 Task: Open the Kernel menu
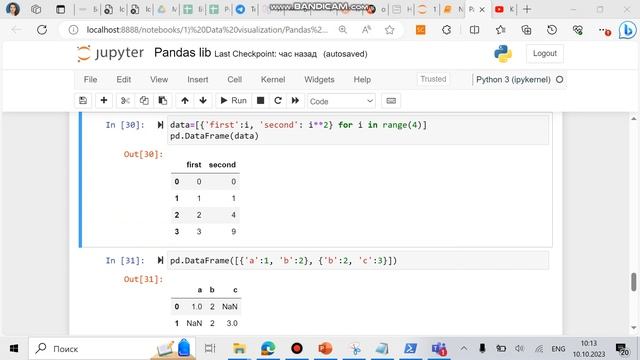point(273,80)
